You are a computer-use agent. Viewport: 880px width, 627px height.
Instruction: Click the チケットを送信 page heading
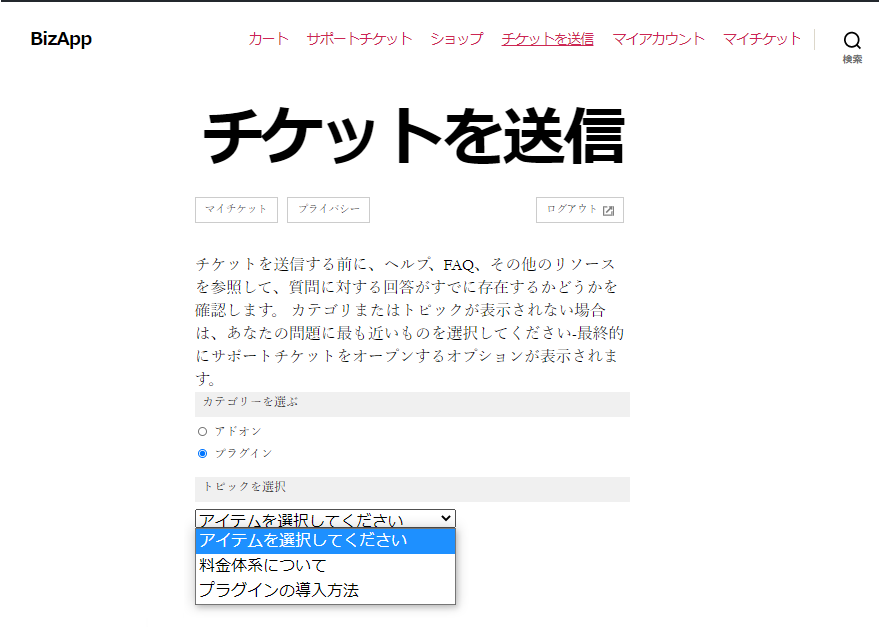click(413, 136)
